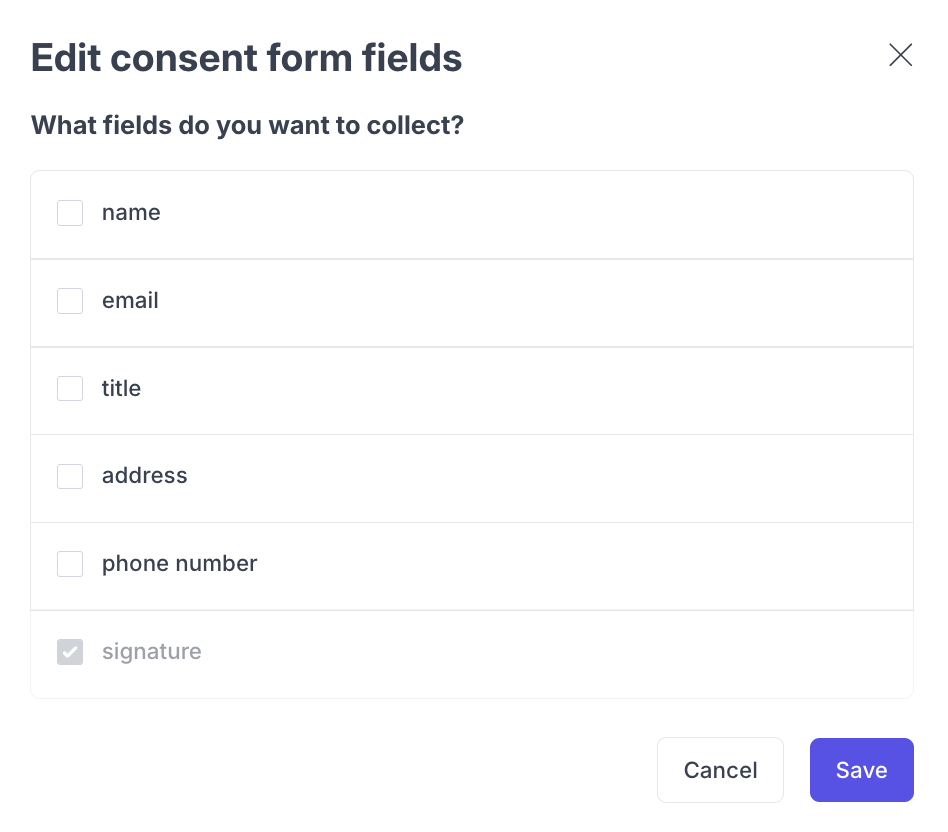Click the disabled signature checkbox

coord(70,652)
